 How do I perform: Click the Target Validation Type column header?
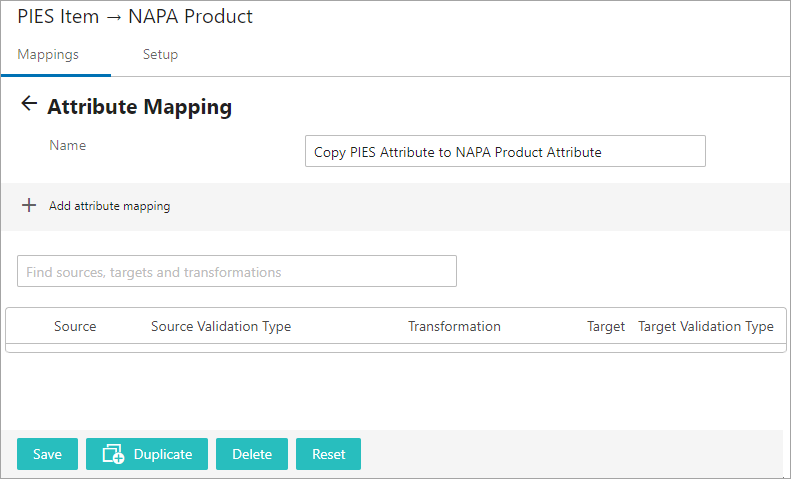click(705, 327)
